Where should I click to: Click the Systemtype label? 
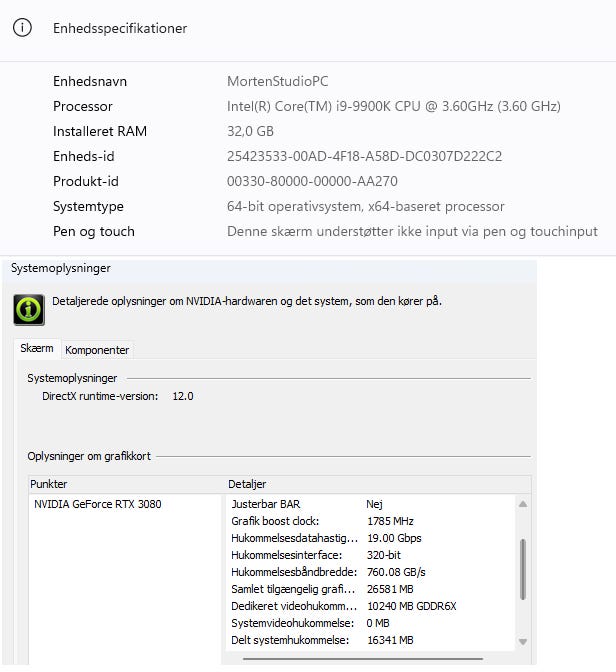[88, 207]
